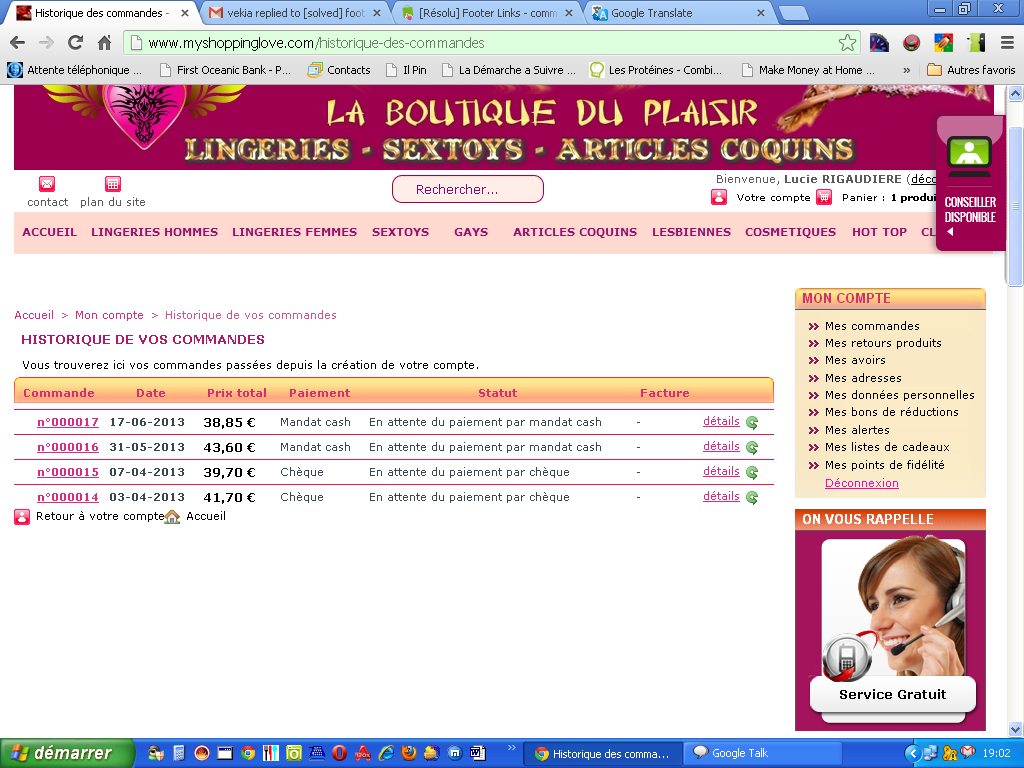The height and width of the screenshot is (768, 1024).
Task: Switch to the [Résolu] Footer Links tab
Action: pos(488,13)
